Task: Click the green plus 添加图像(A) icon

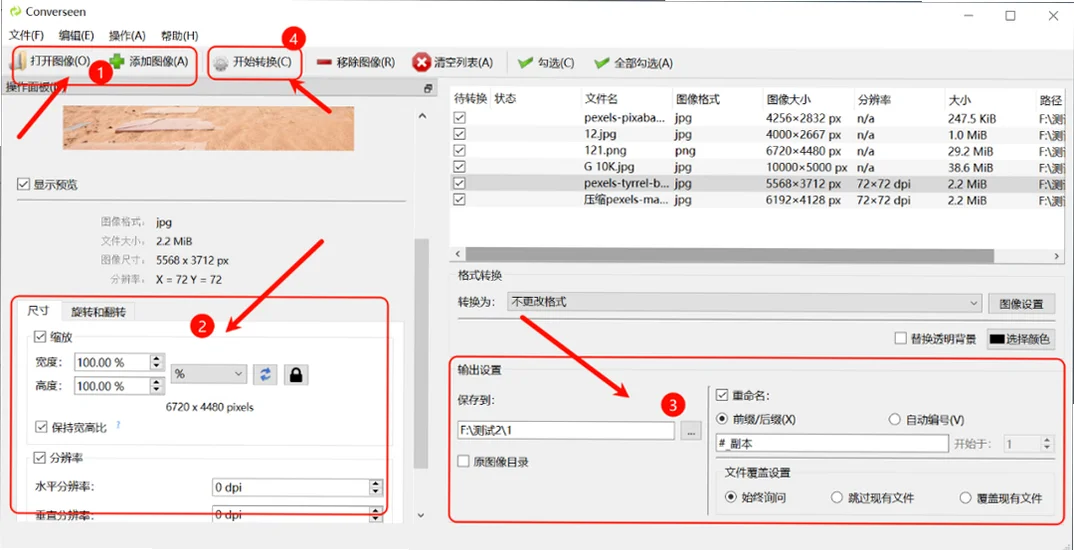Action: [118, 62]
